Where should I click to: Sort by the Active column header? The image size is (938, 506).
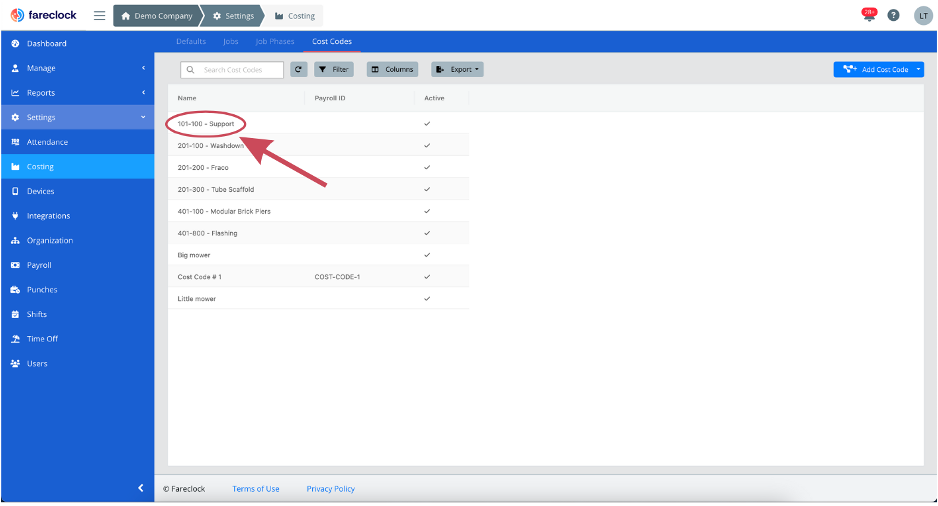(434, 98)
